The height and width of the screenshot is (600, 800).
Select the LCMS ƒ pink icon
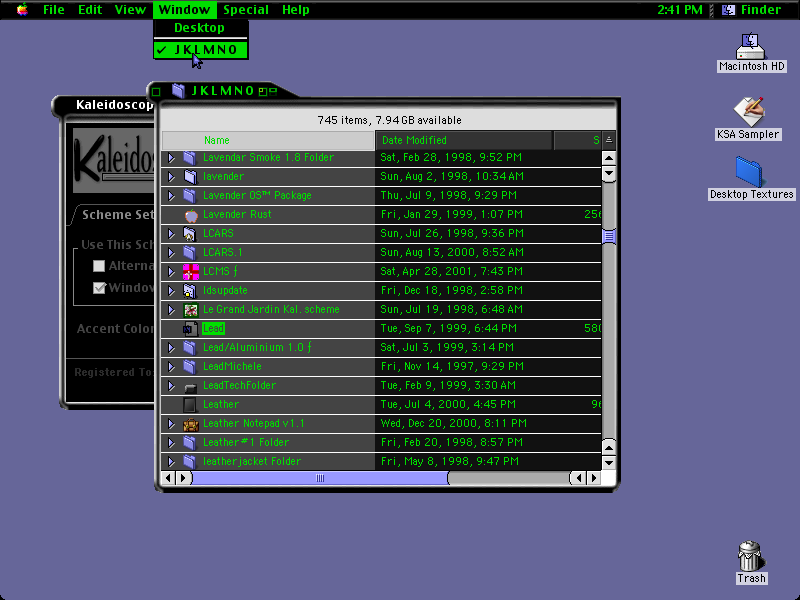point(191,272)
